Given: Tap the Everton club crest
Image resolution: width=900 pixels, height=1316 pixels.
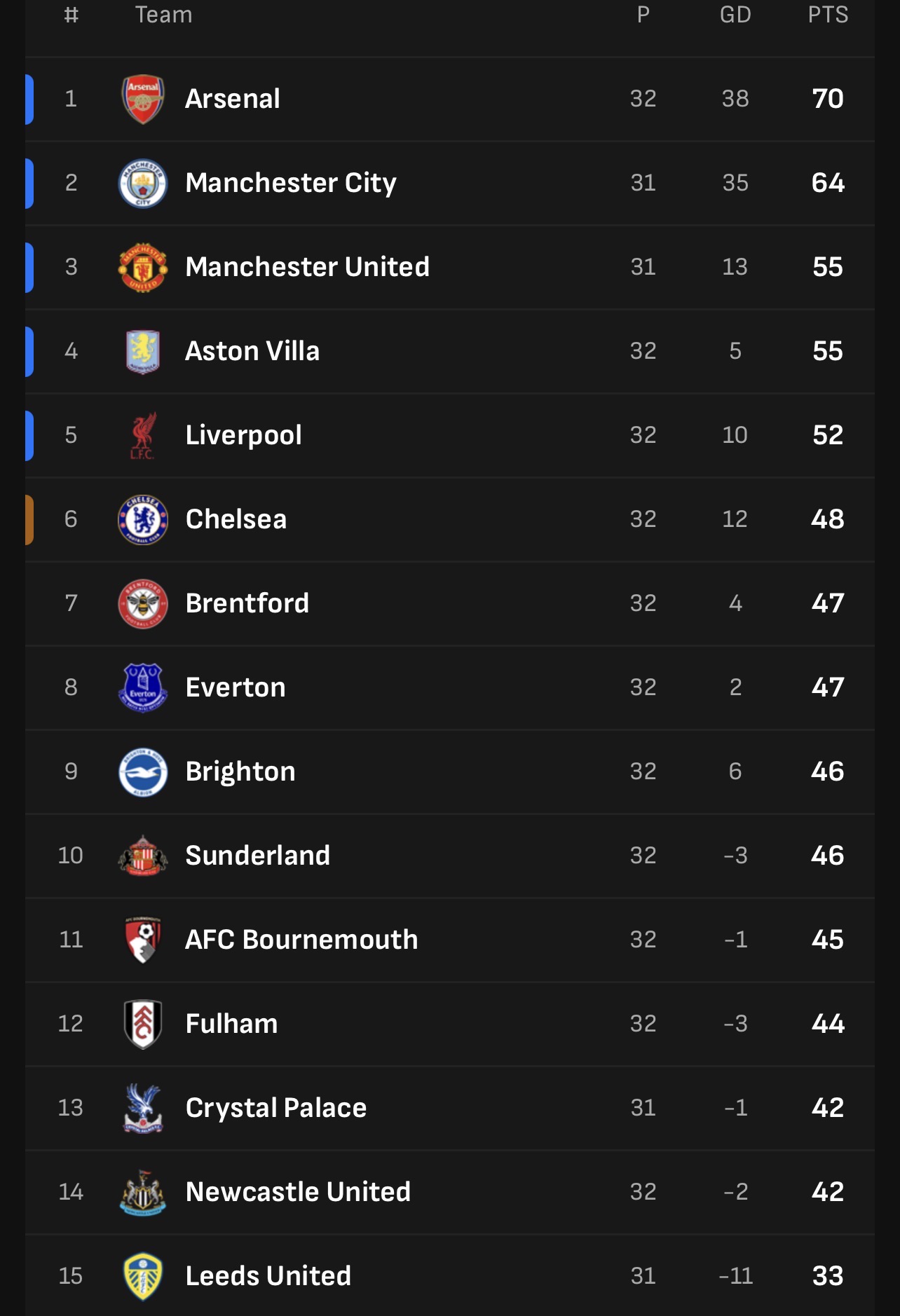Looking at the screenshot, I should pos(143,687).
